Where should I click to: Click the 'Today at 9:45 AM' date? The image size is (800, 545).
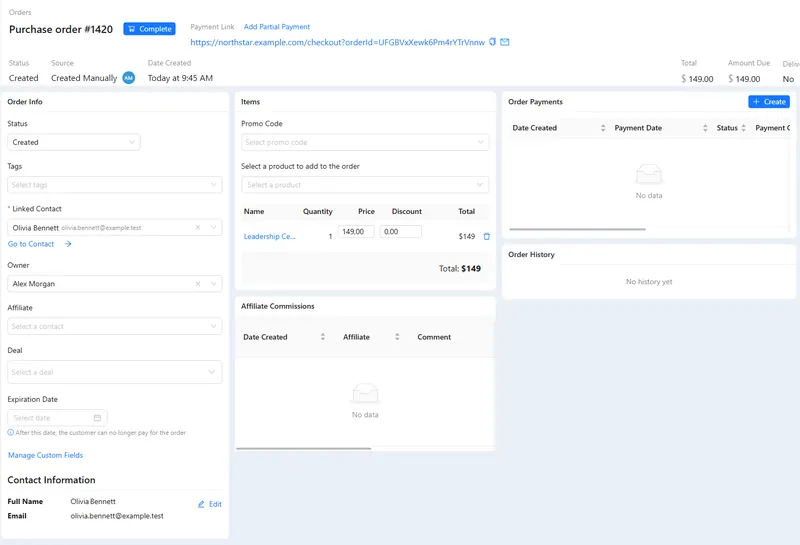coord(180,78)
